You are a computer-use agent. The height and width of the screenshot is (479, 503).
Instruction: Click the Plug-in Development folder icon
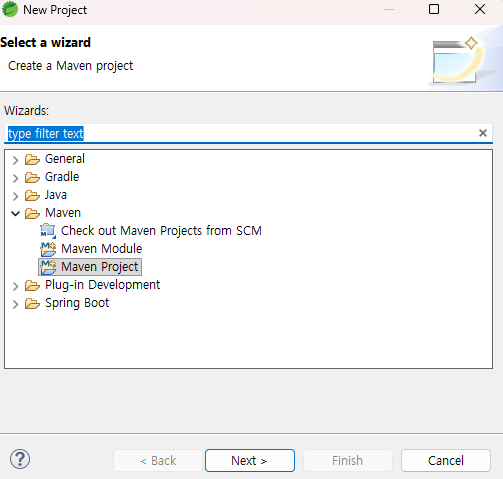pos(32,285)
